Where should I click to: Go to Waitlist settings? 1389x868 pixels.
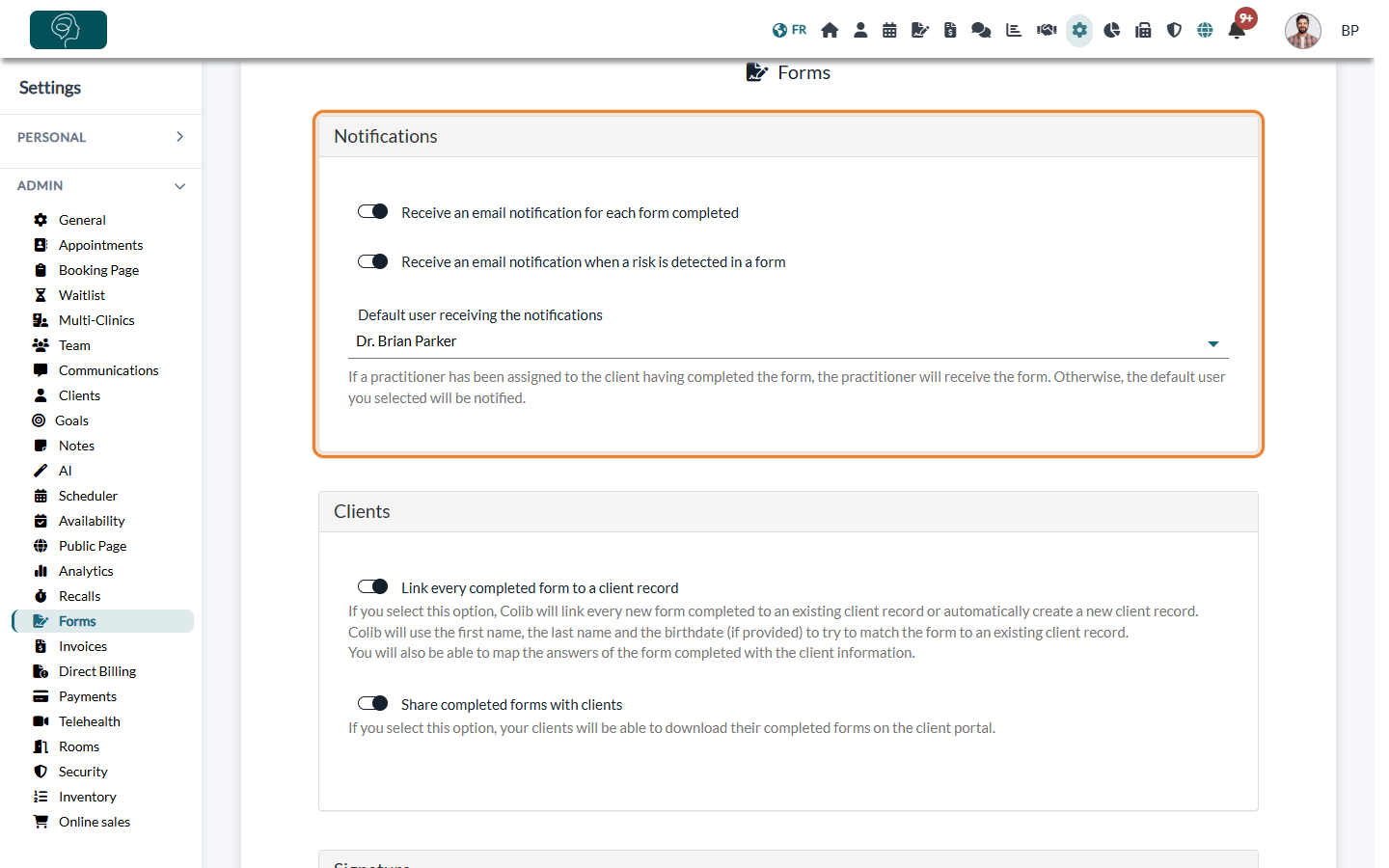(x=82, y=295)
